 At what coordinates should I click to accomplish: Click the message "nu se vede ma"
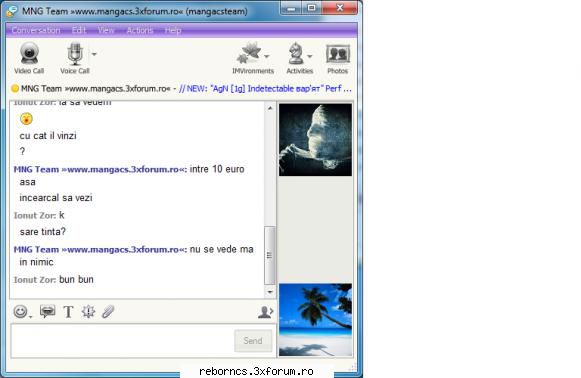coord(222,249)
